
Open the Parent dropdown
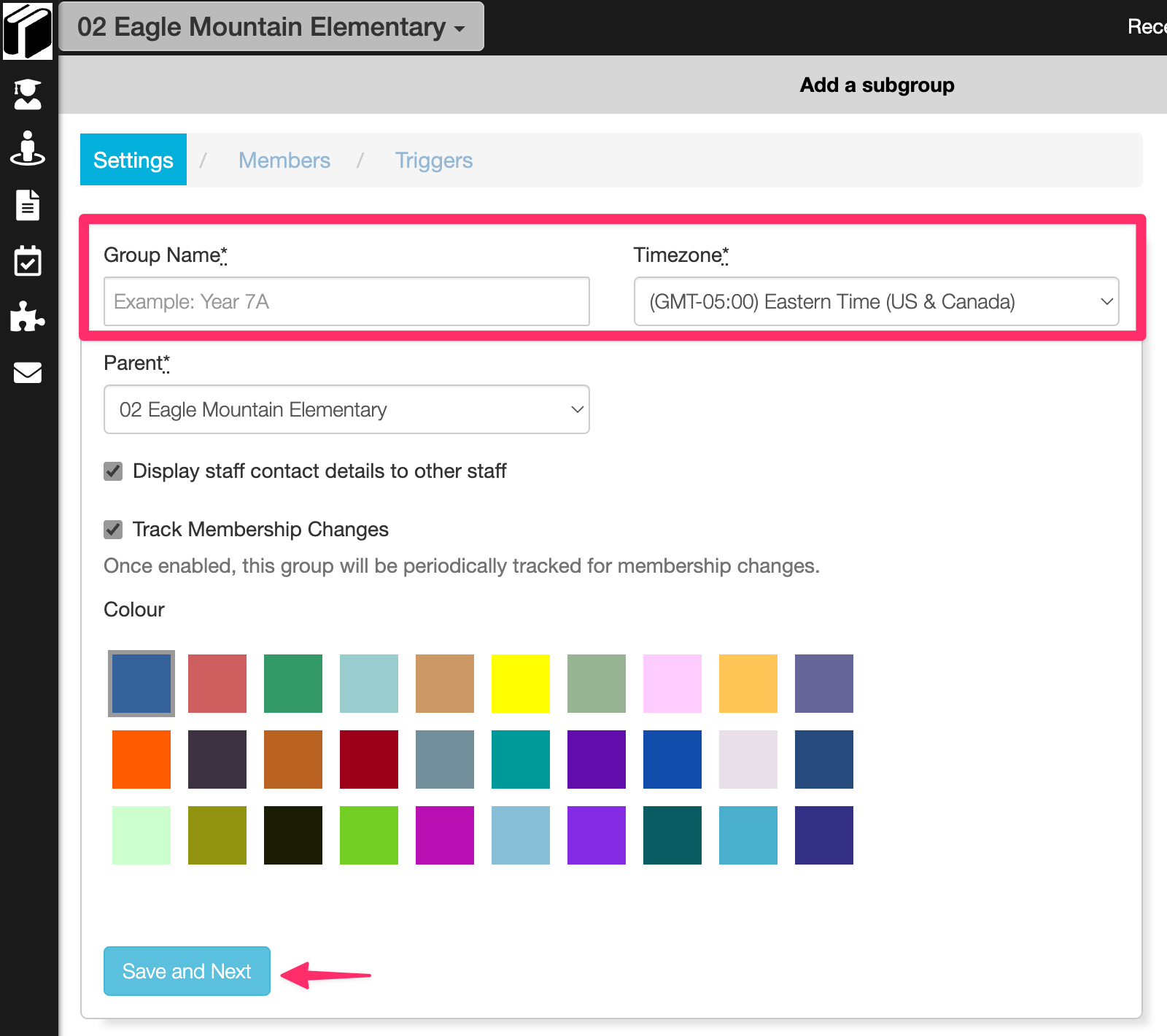click(x=346, y=409)
